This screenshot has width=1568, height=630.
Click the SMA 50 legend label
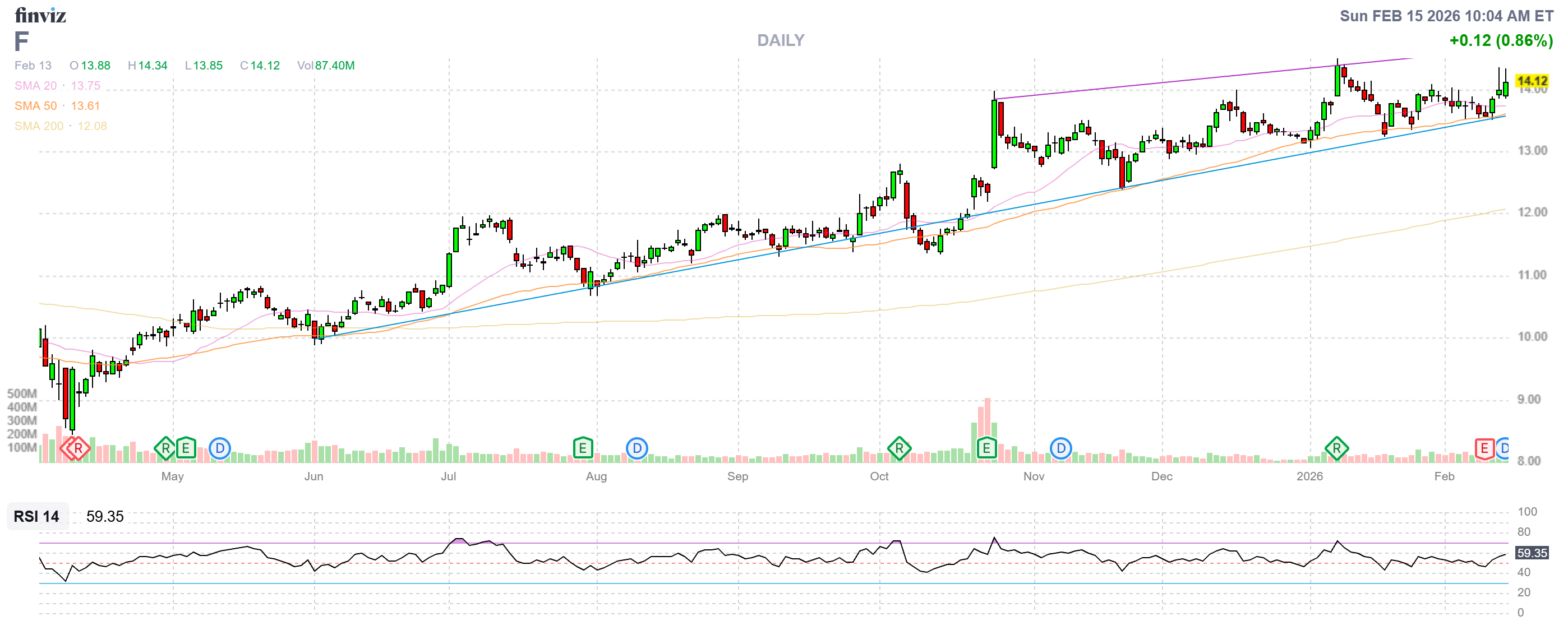pyautogui.click(x=35, y=106)
